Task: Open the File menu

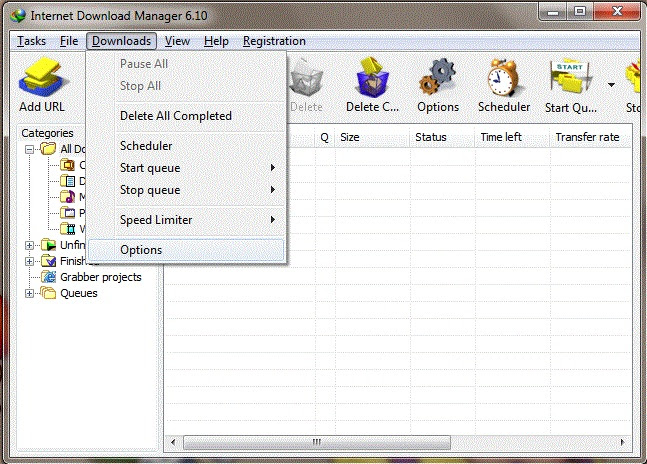Action: (x=69, y=41)
